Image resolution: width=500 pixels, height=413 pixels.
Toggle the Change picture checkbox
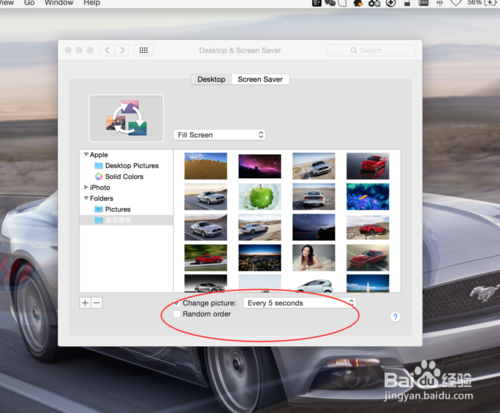tap(177, 303)
